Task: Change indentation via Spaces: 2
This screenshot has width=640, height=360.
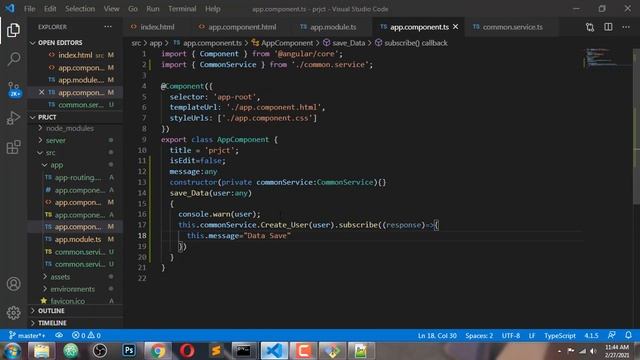Action: tap(479, 336)
